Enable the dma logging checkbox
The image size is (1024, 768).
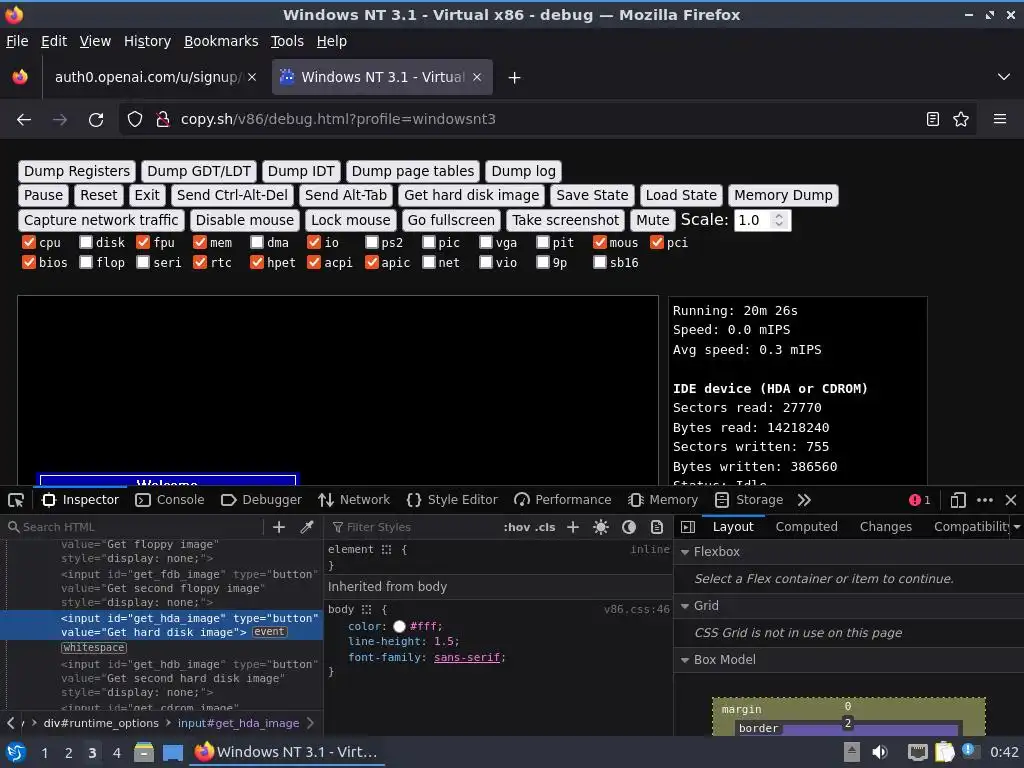257,243
